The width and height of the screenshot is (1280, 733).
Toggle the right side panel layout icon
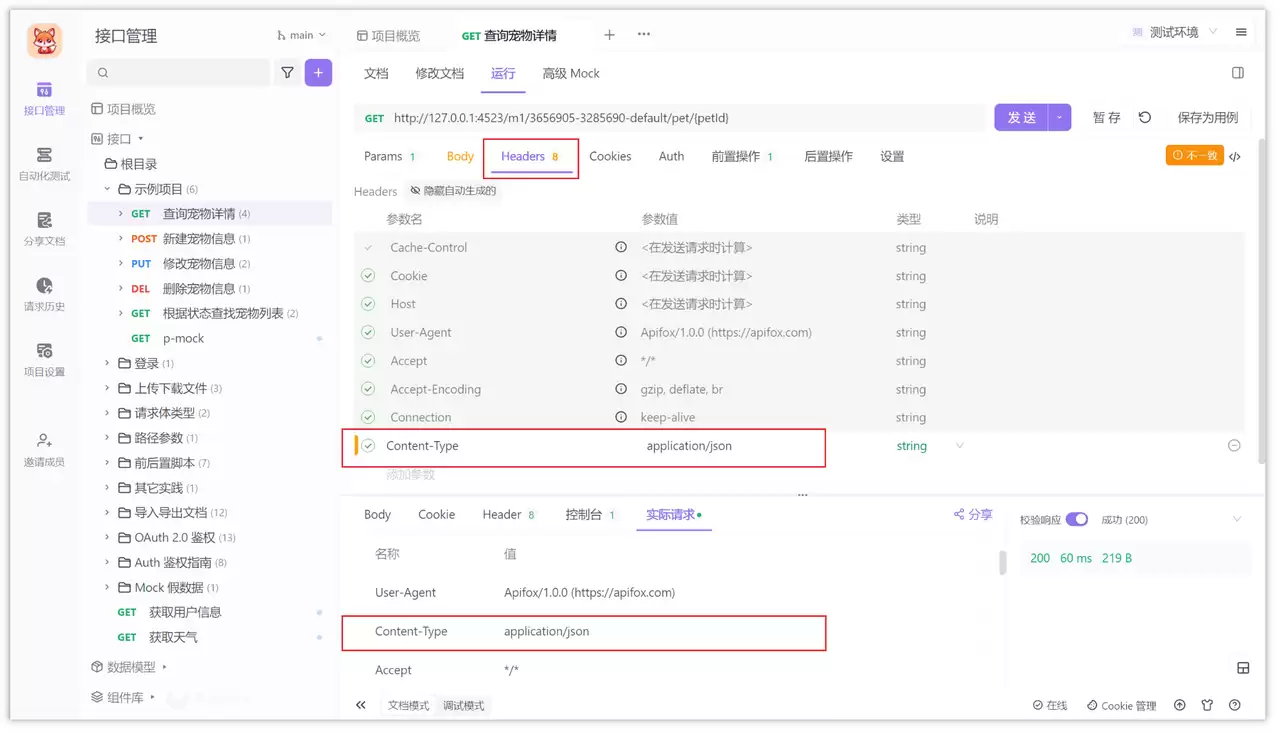(x=1238, y=73)
